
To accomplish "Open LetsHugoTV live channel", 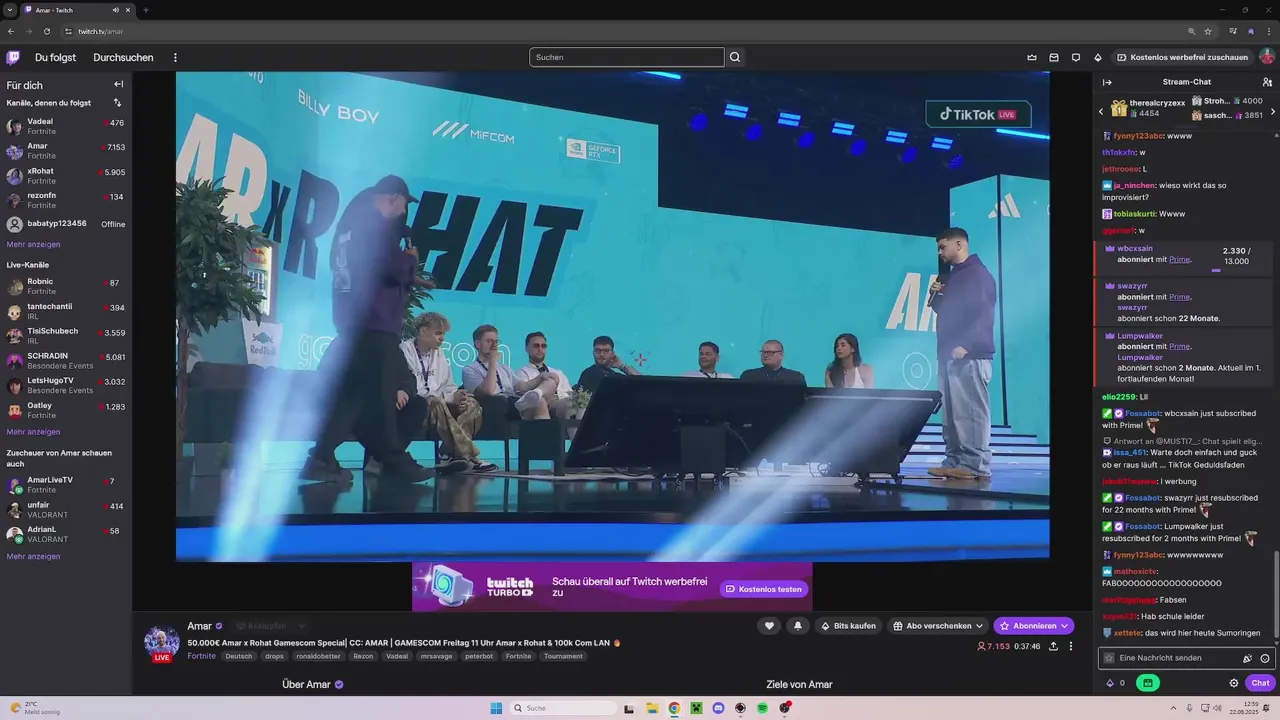I will tap(65, 385).
